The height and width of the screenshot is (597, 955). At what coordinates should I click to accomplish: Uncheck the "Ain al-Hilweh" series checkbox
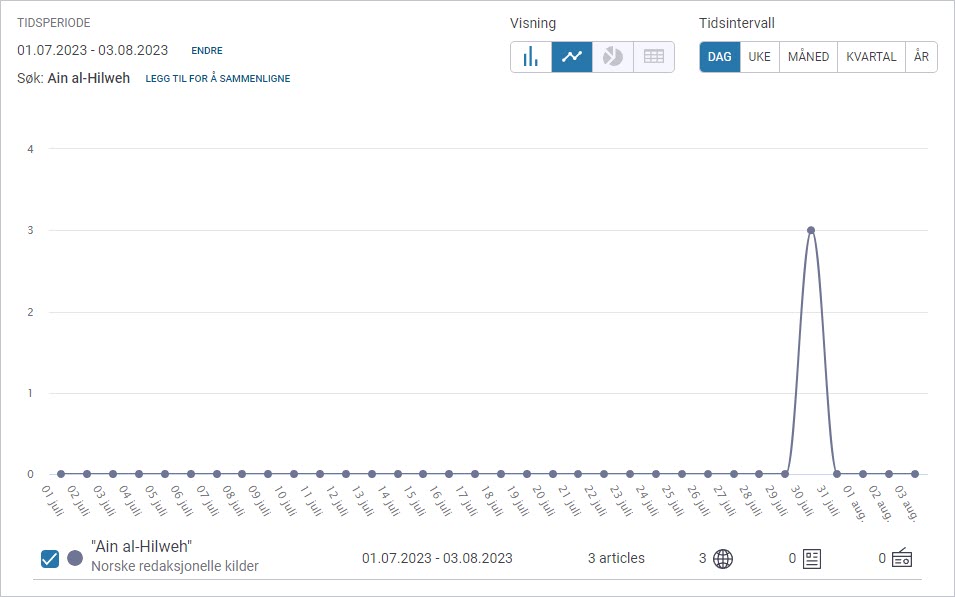pos(50,559)
